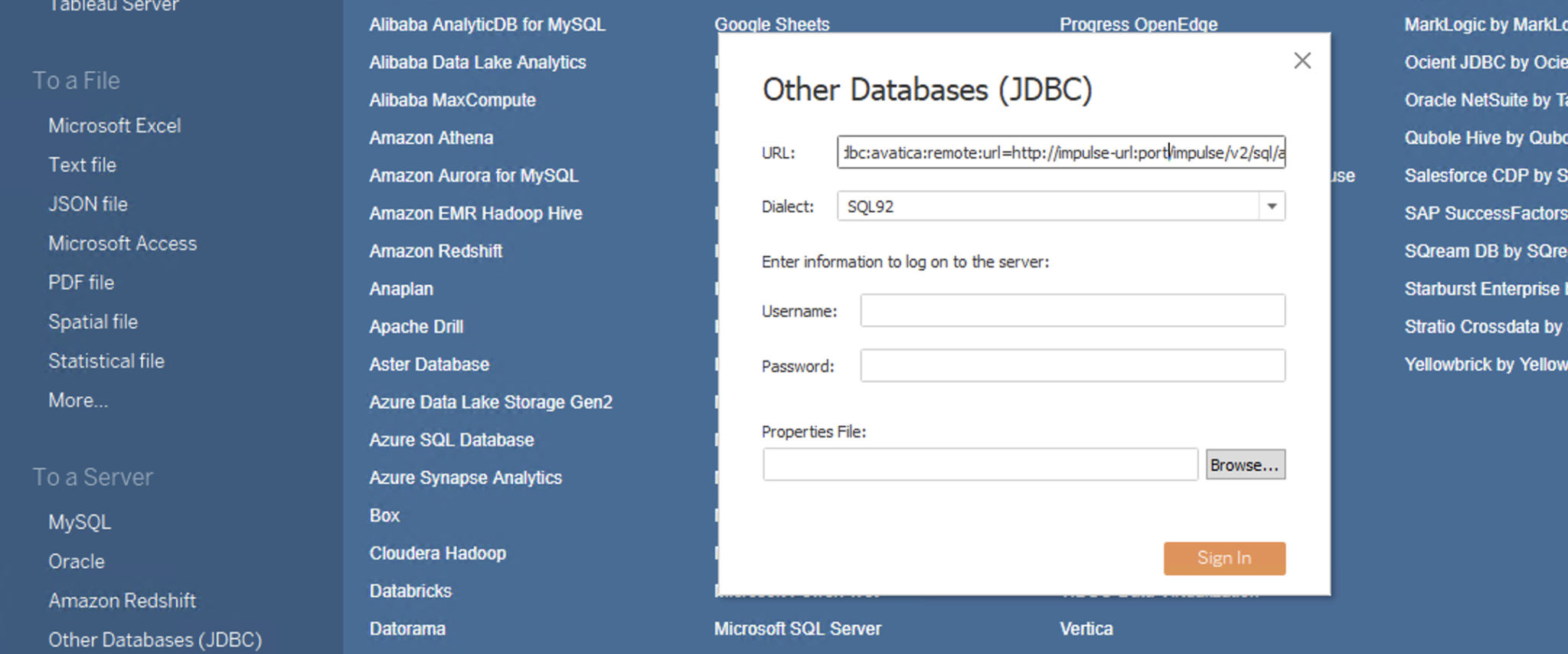Focus the Password field

tap(1073, 365)
